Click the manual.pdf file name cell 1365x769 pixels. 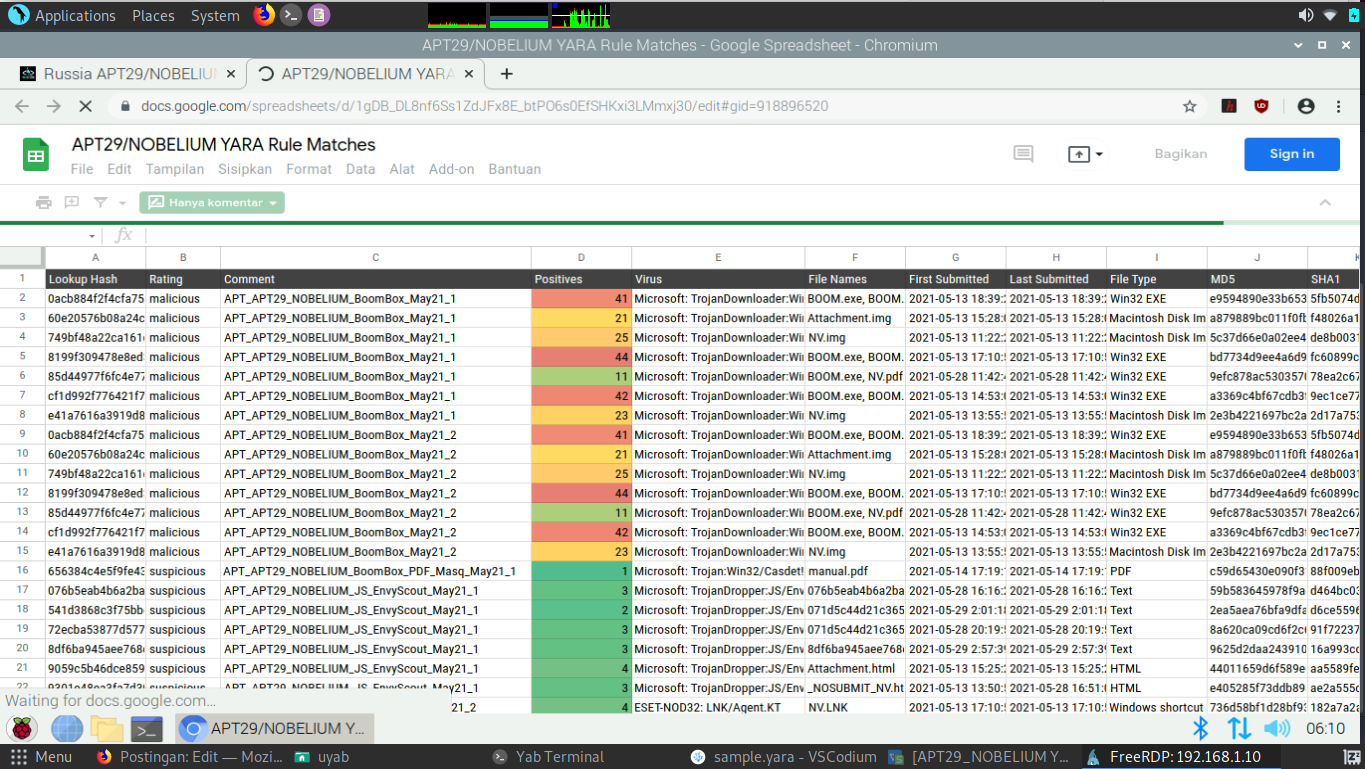pos(855,571)
